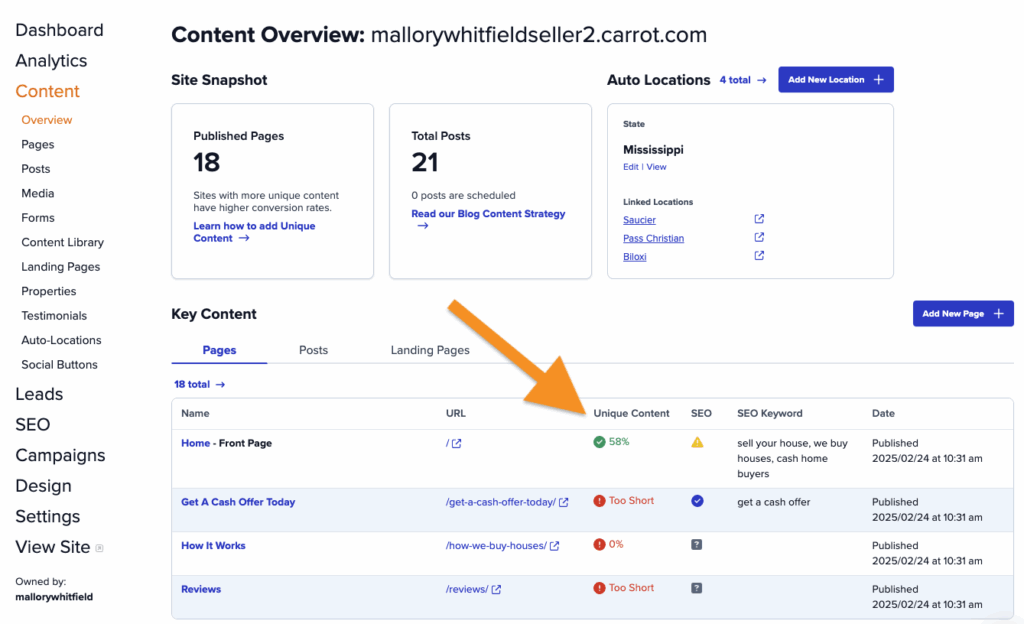Click red alert icon in Reviews row
Viewport: 1024px width, 624px height.
[599, 588]
